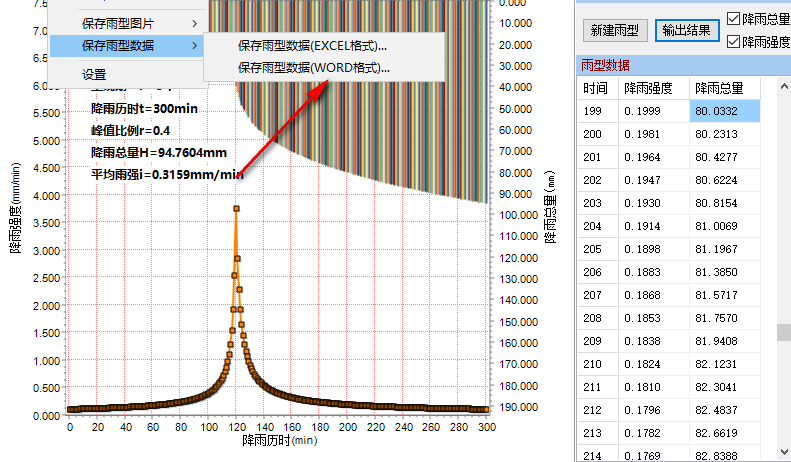Expand the arrow beside 保存雨型图片
The width and height of the screenshot is (791, 462).
pyautogui.click(x=194, y=23)
